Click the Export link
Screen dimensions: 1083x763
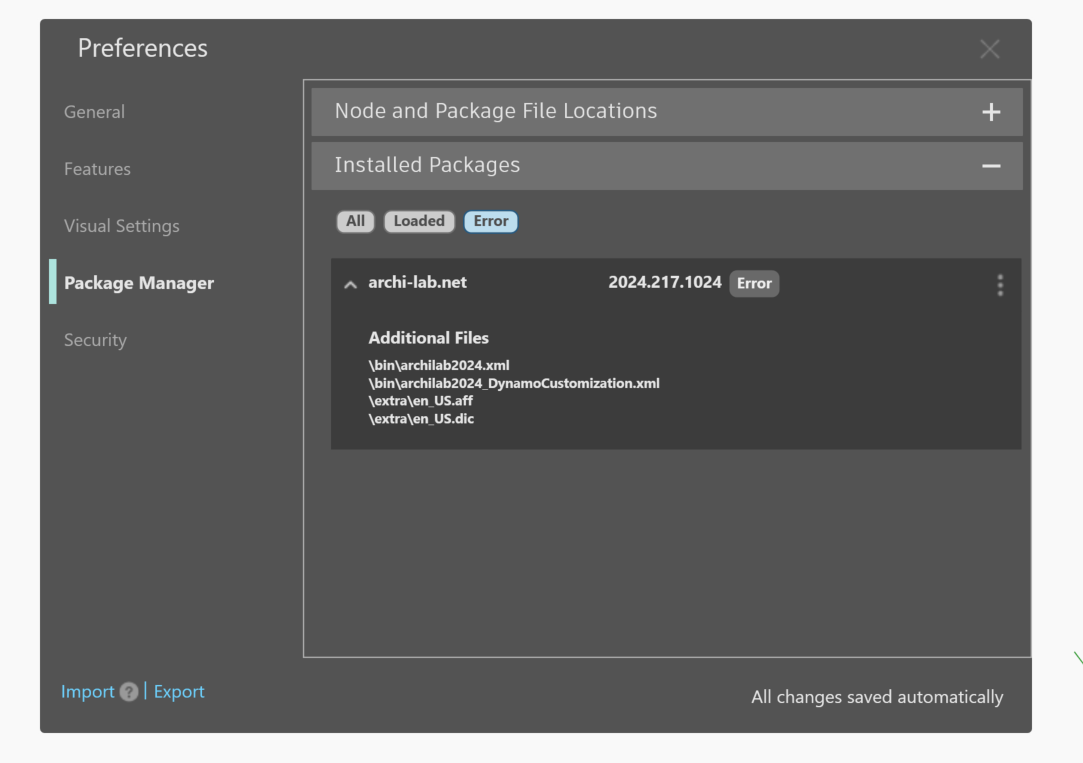tap(179, 691)
